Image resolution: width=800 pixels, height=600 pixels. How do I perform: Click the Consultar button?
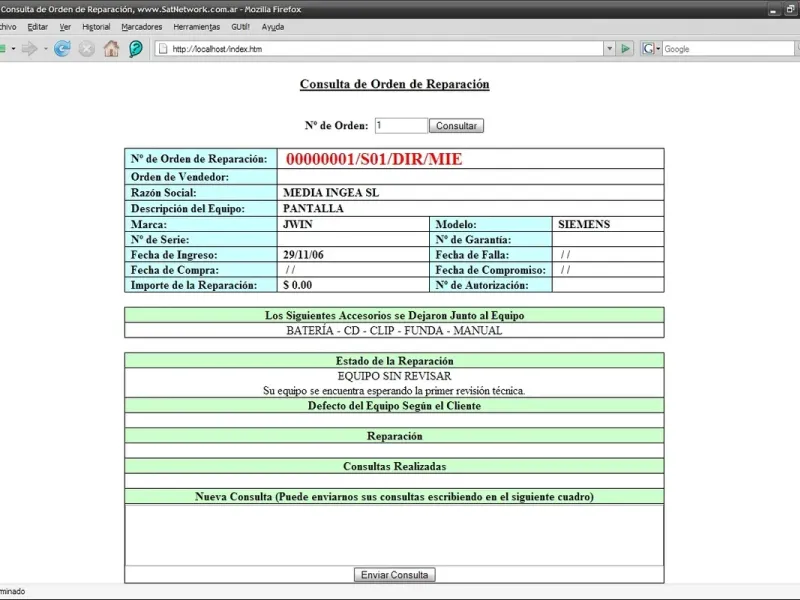pyautogui.click(x=456, y=126)
